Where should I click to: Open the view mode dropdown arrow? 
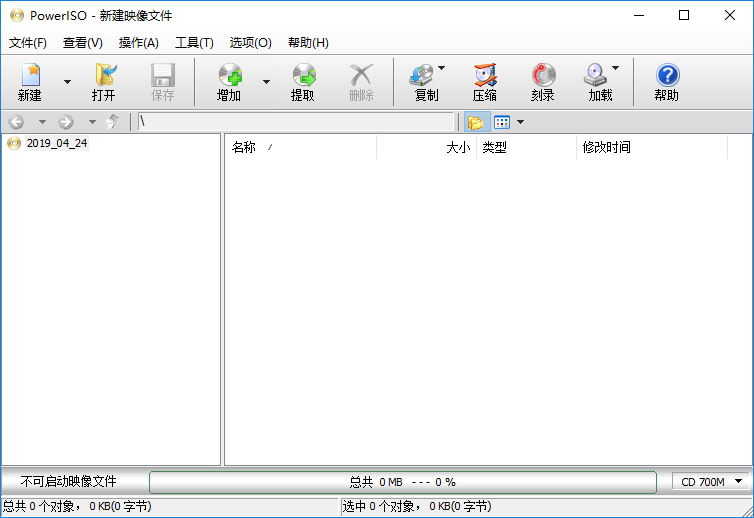click(x=520, y=122)
